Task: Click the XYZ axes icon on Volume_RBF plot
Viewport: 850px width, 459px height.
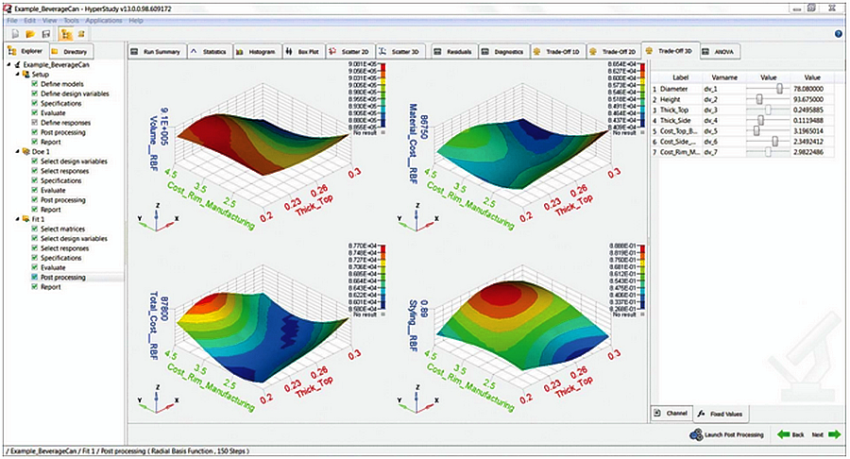Action: pos(145,215)
